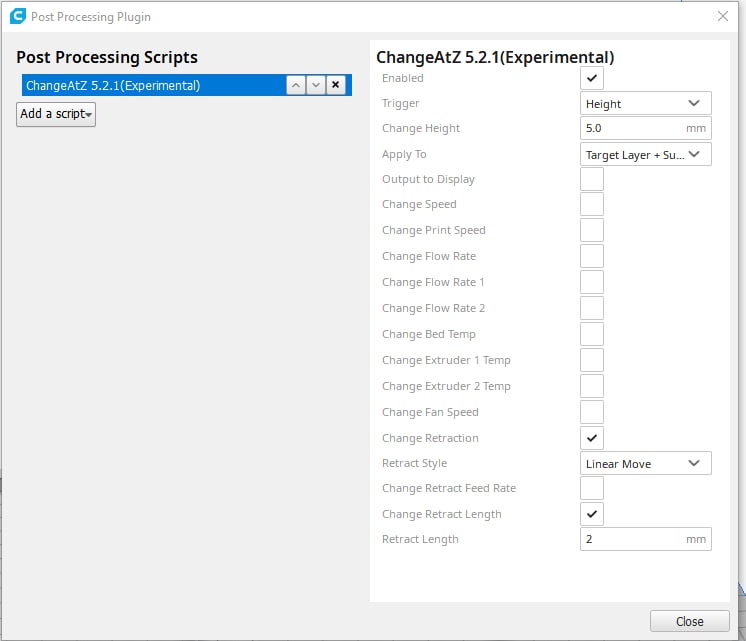Screen dimensions: 746x641
Task: Click the Retract Style label
Action: [414, 463]
